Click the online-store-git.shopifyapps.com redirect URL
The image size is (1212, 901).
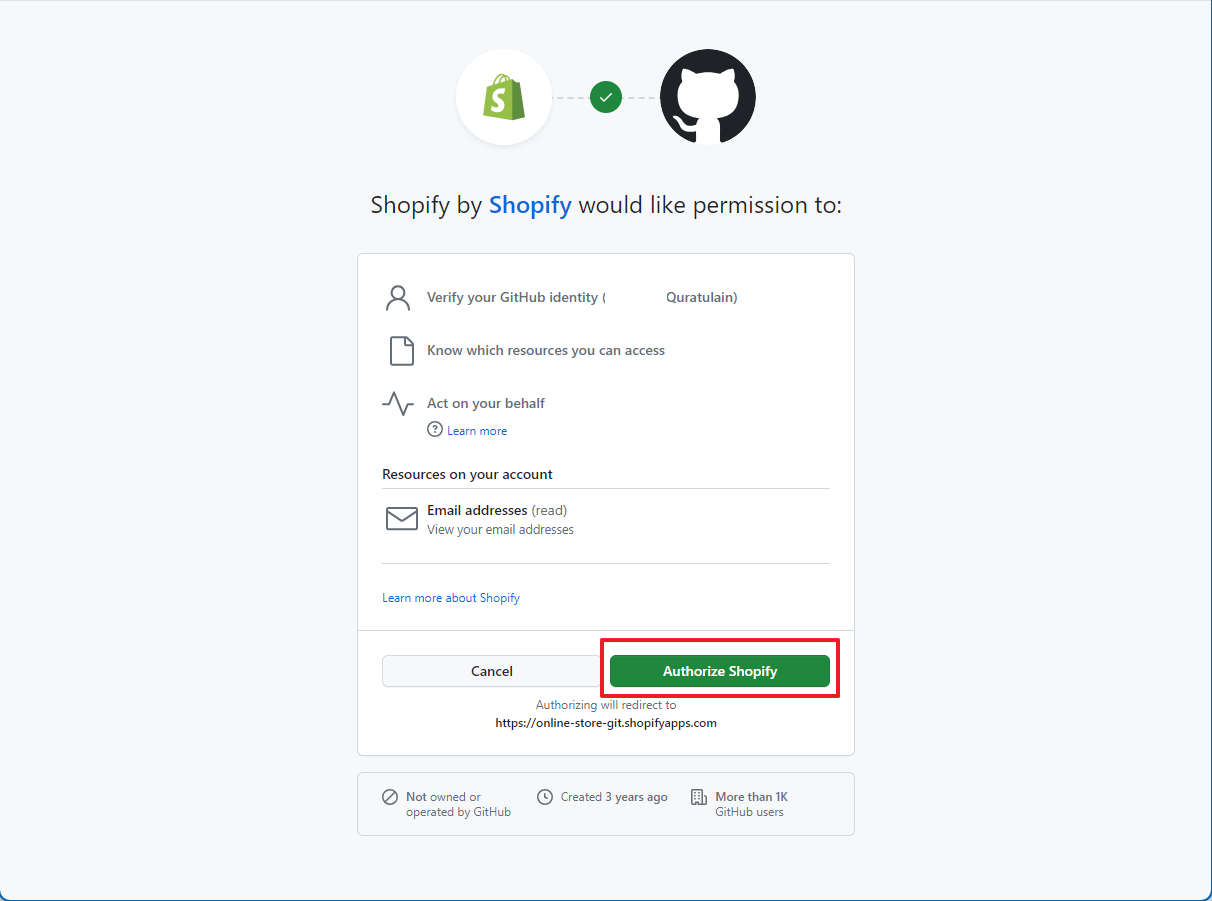[x=605, y=722]
